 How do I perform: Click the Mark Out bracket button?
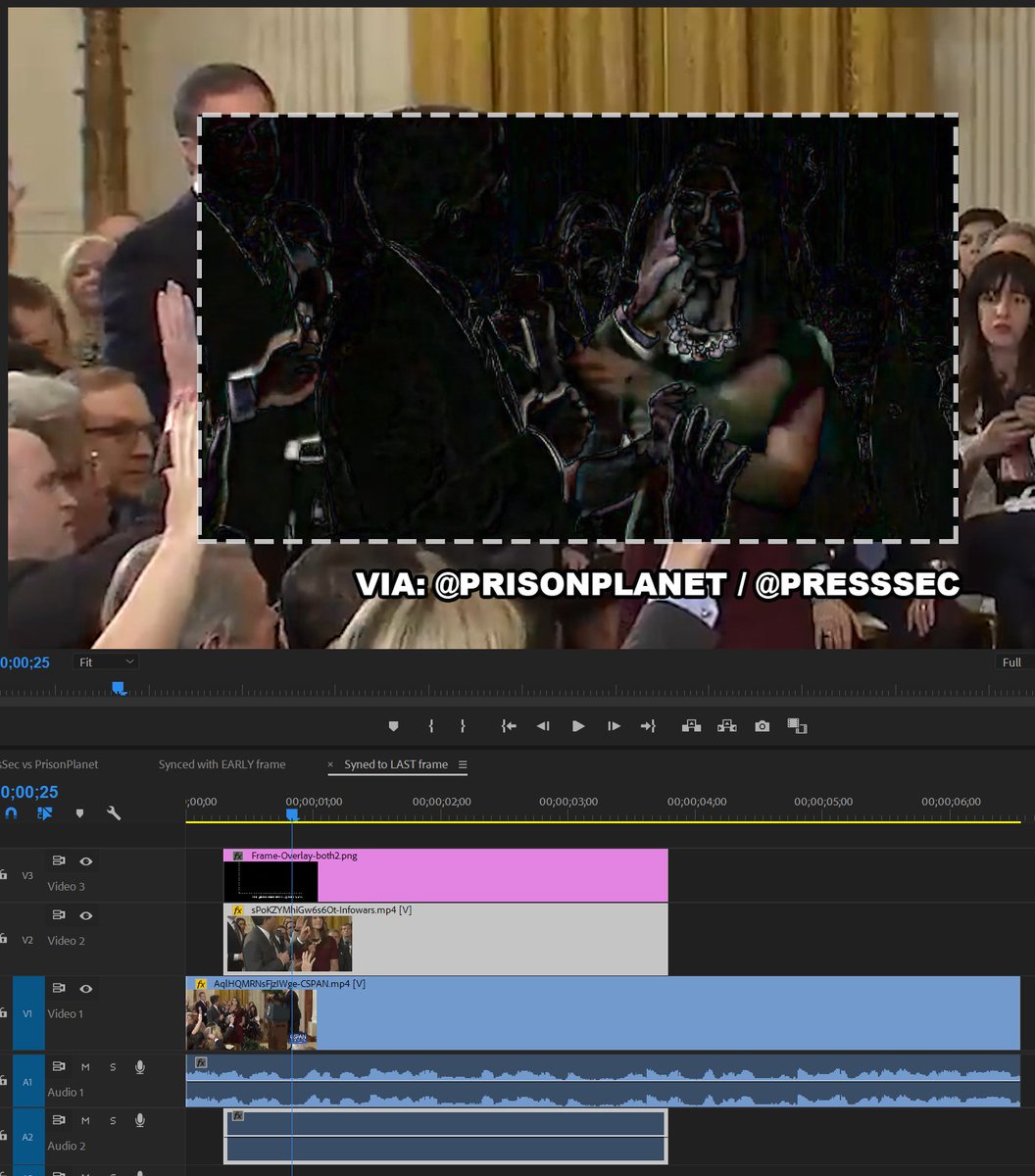(463, 726)
